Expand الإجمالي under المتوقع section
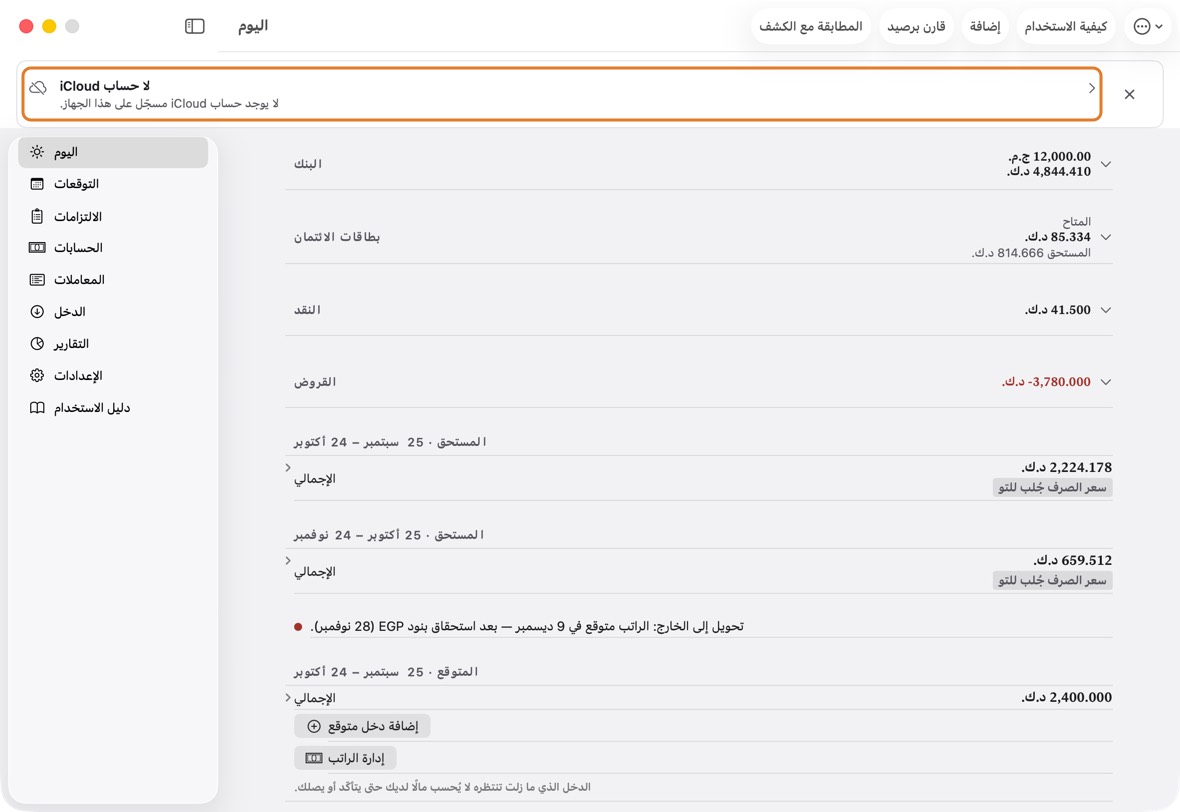The width and height of the screenshot is (1180, 812). coord(288,698)
